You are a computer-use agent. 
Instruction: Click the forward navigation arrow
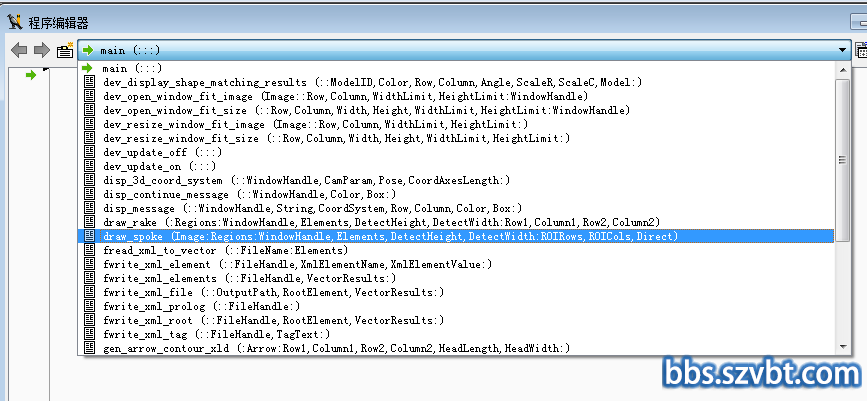[42, 51]
